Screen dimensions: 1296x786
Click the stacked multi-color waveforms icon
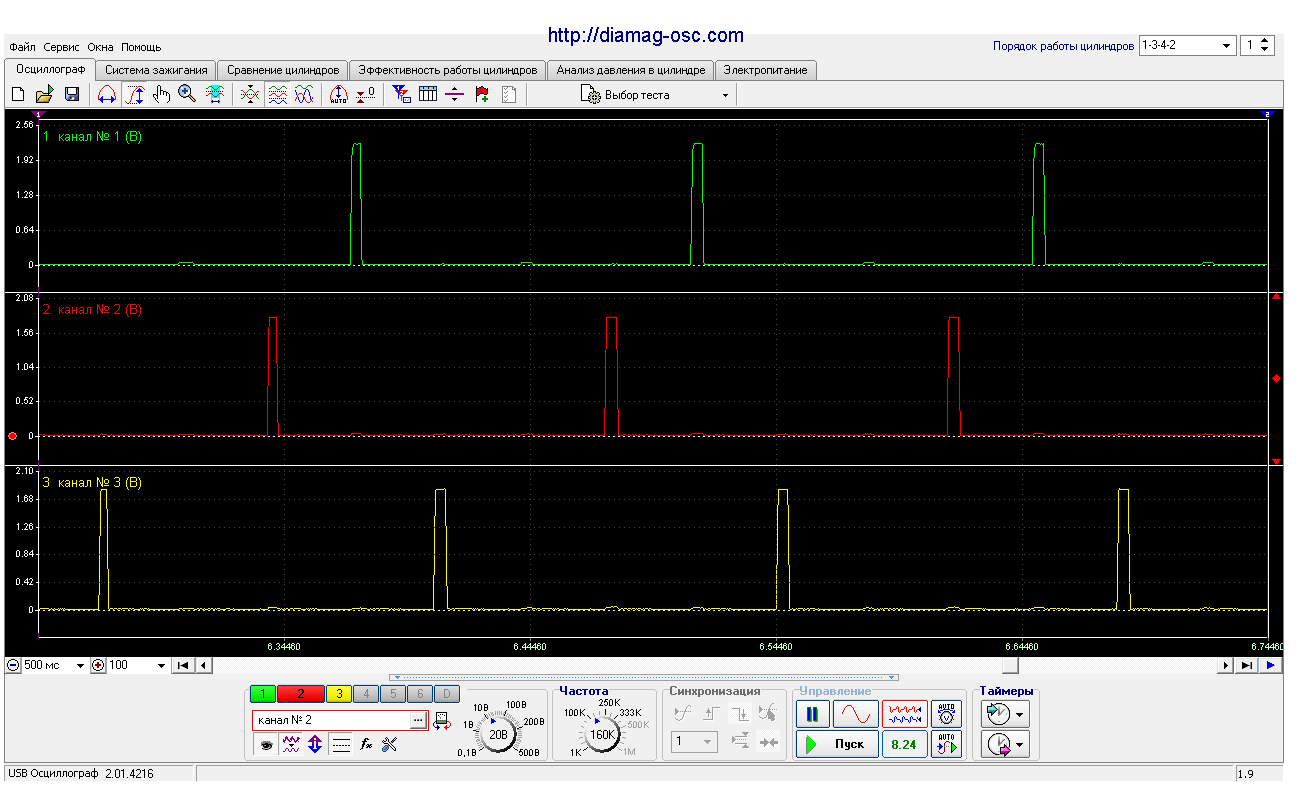coord(278,95)
